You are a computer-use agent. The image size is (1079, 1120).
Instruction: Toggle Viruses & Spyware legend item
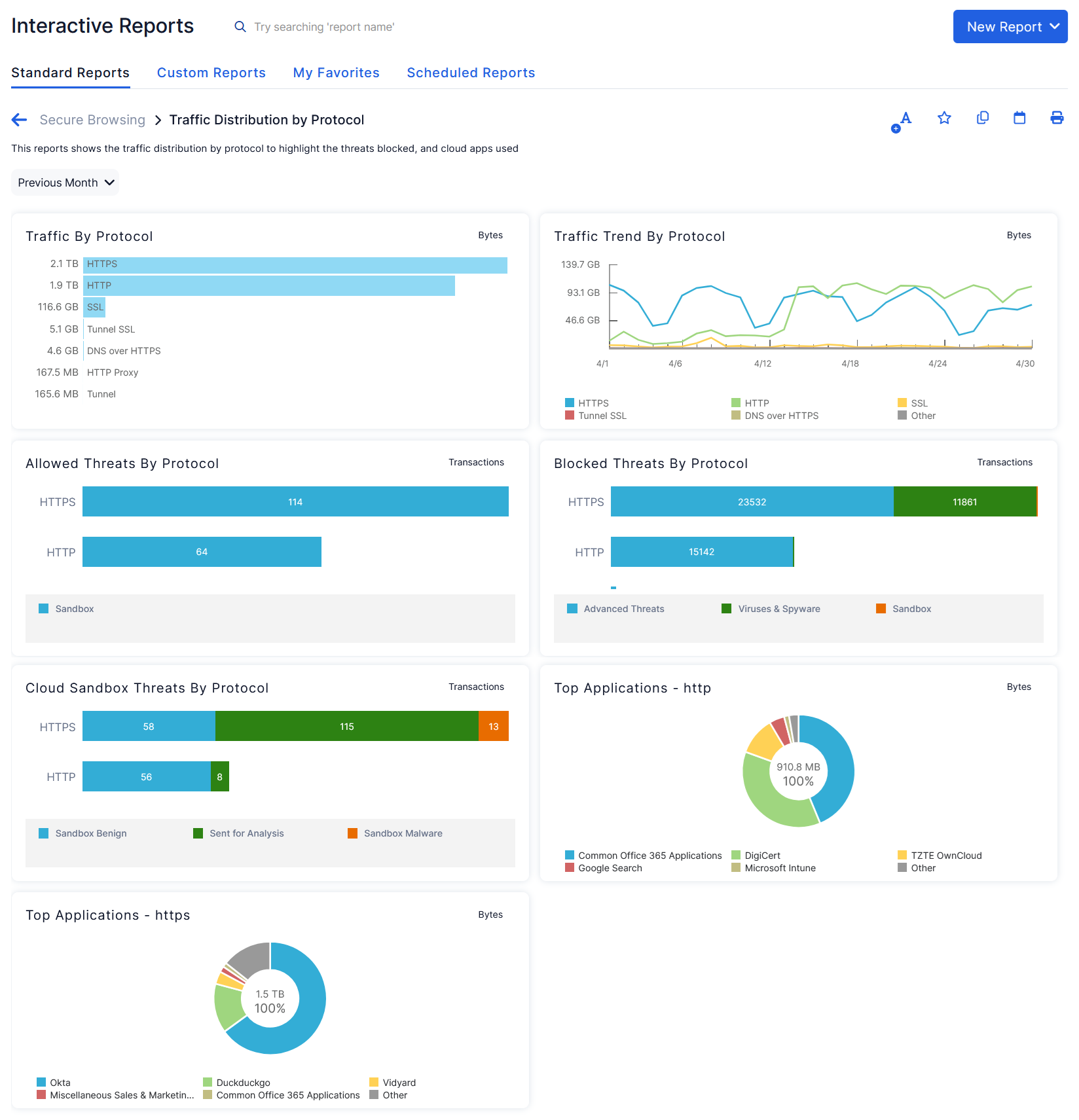coord(771,609)
